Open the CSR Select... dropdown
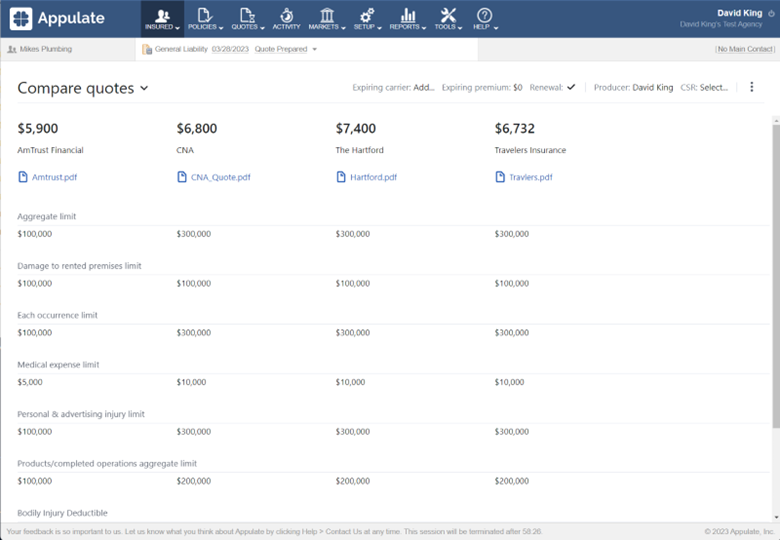 [713, 88]
